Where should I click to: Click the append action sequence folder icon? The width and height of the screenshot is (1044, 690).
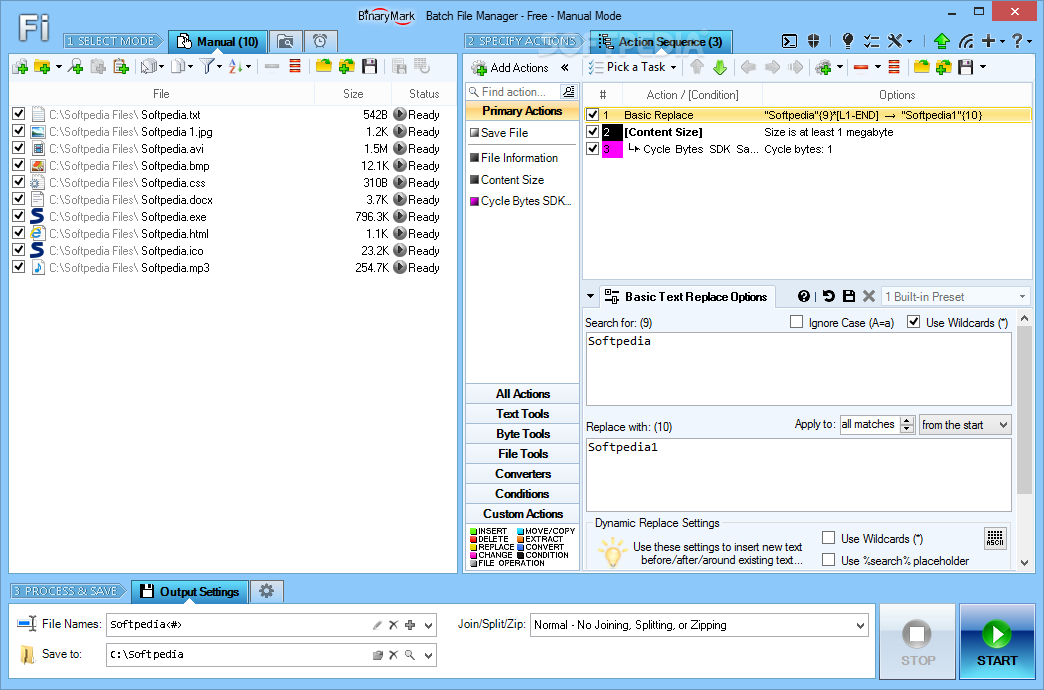pos(943,67)
